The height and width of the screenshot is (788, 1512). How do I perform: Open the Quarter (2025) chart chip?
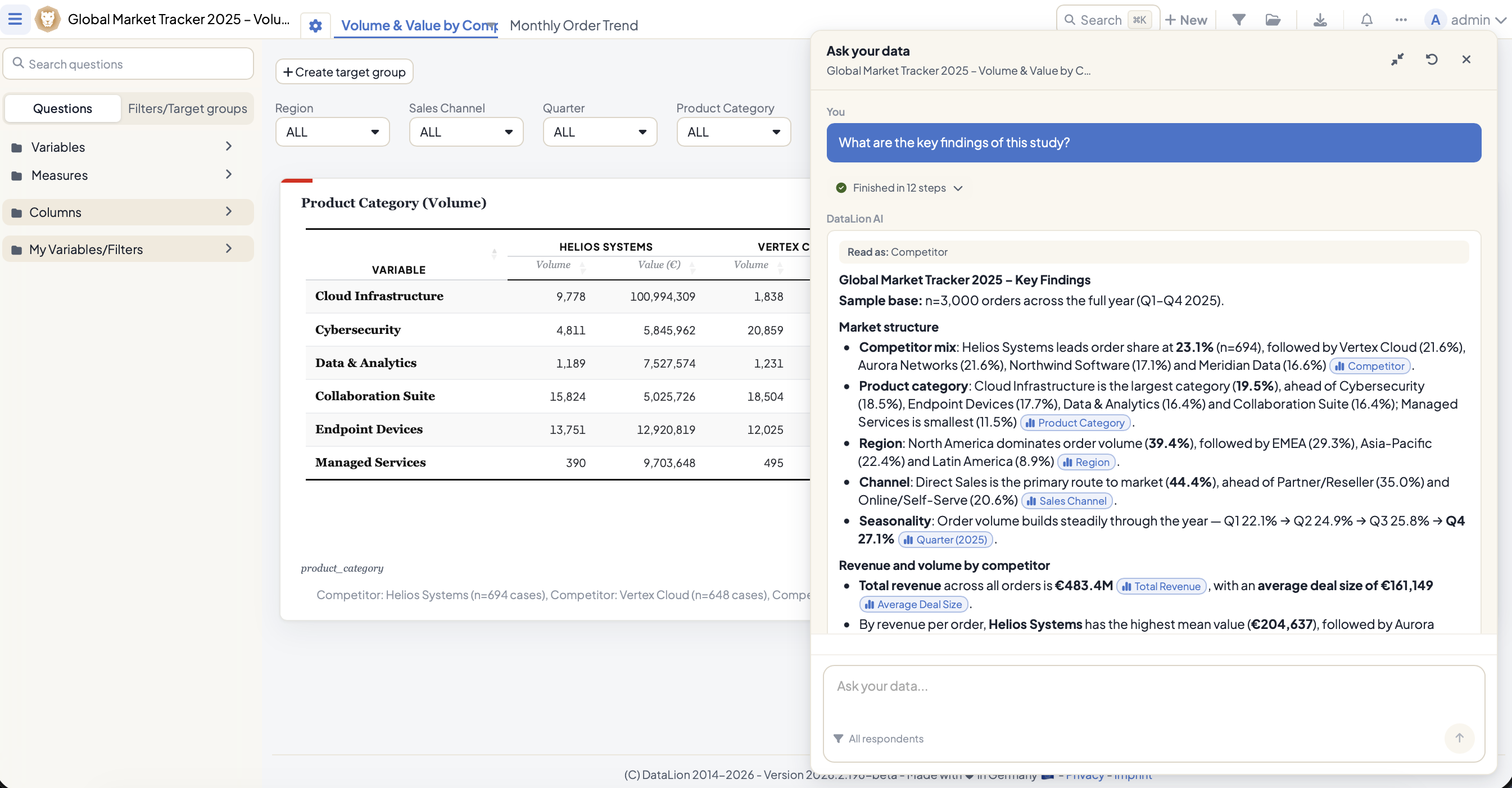(x=945, y=539)
